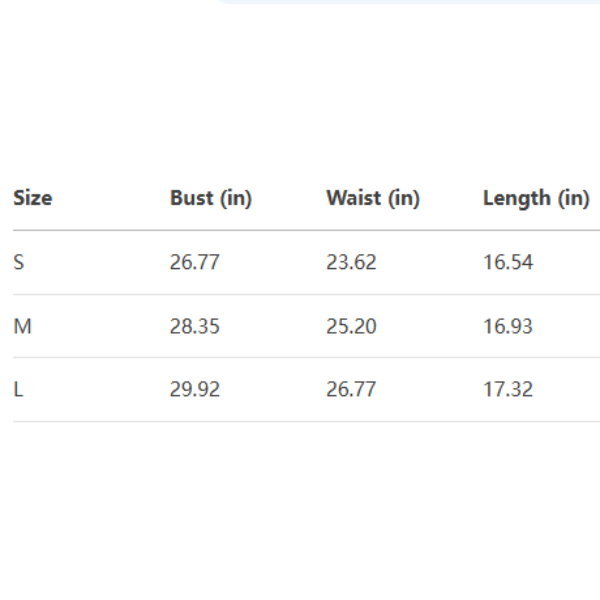The height and width of the screenshot is (600, 600).
Task: Click waist value 26.77 in L row
Action: (351, 390)
